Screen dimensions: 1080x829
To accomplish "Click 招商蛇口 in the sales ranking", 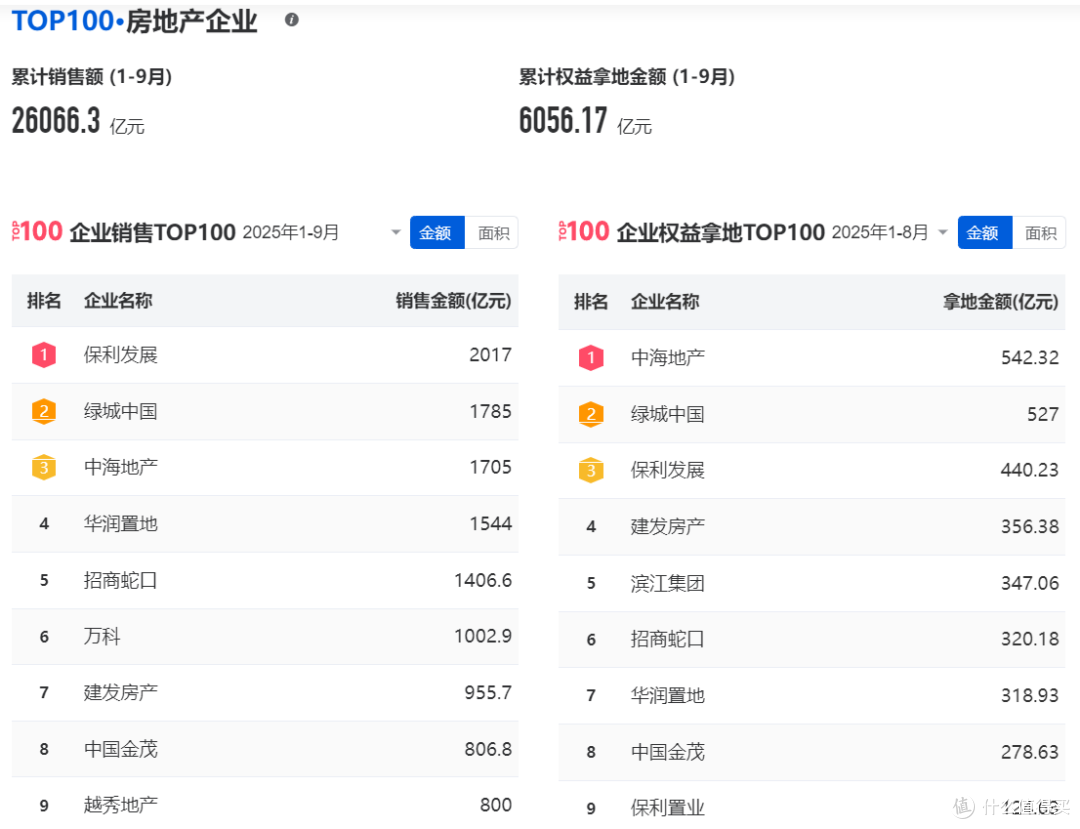I will [121, 580].
